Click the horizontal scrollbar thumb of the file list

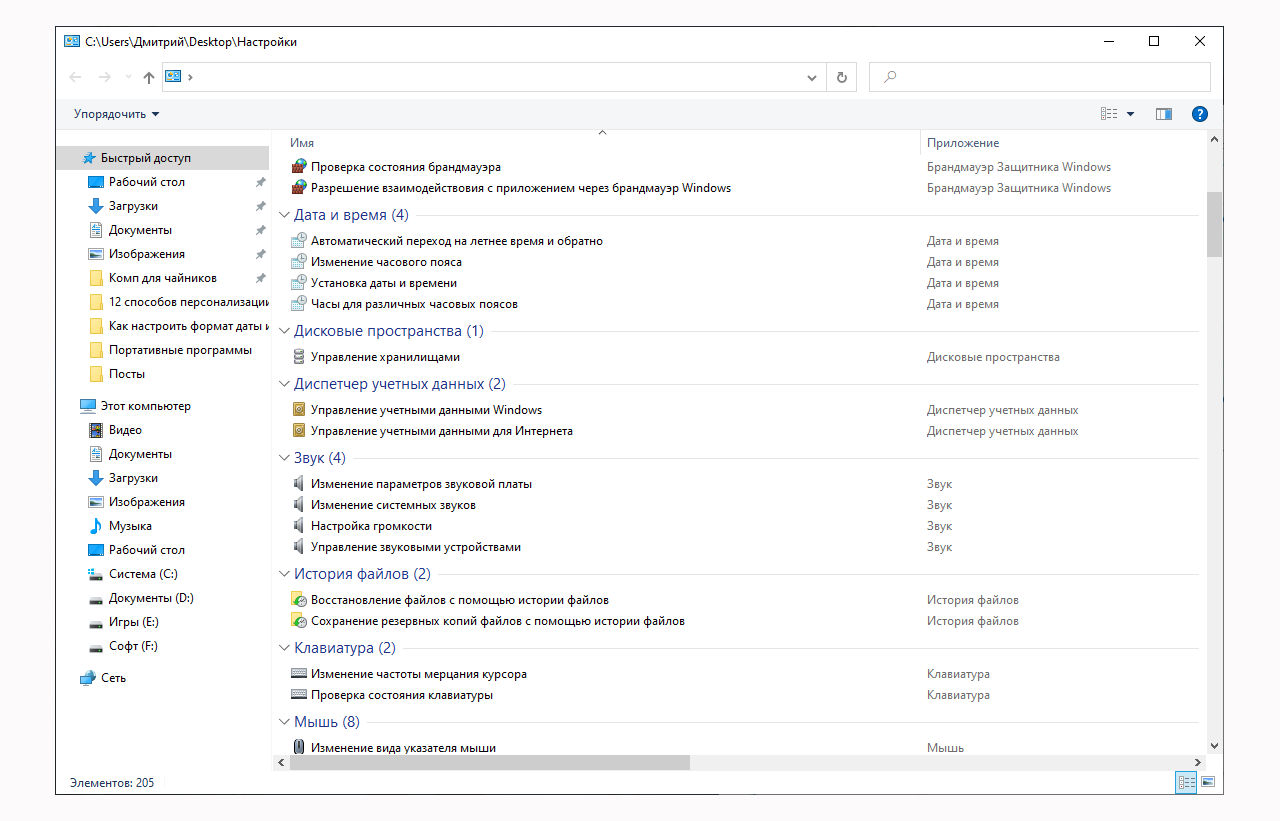[x=490, y=762]
